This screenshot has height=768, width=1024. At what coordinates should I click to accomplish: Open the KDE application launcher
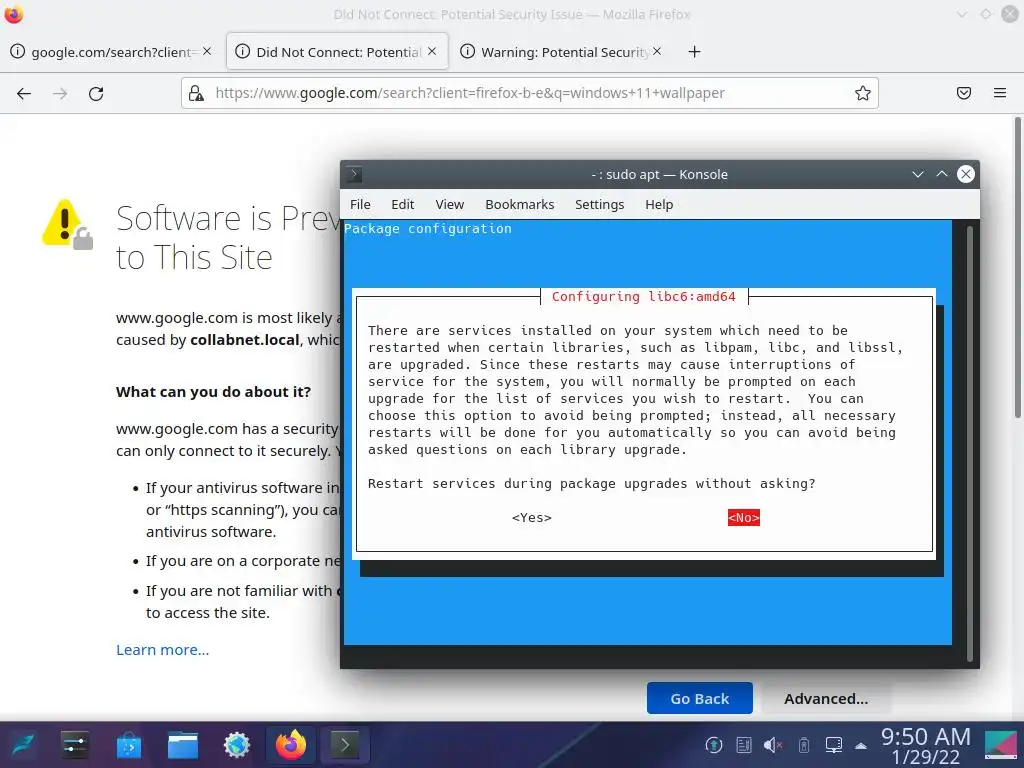(x=23, y=744)
